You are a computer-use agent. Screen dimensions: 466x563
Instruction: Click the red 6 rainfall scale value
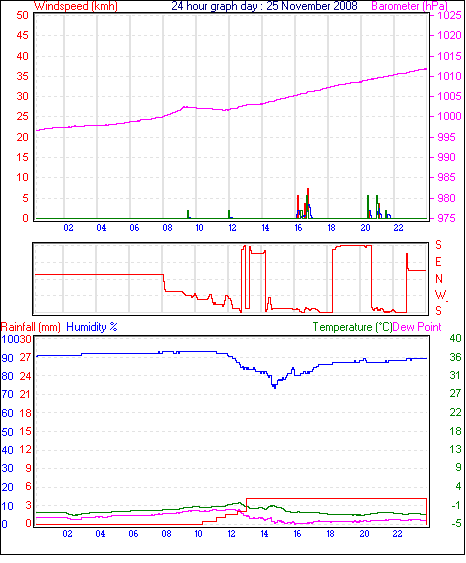pyautogui.click(x=28, y=487)
